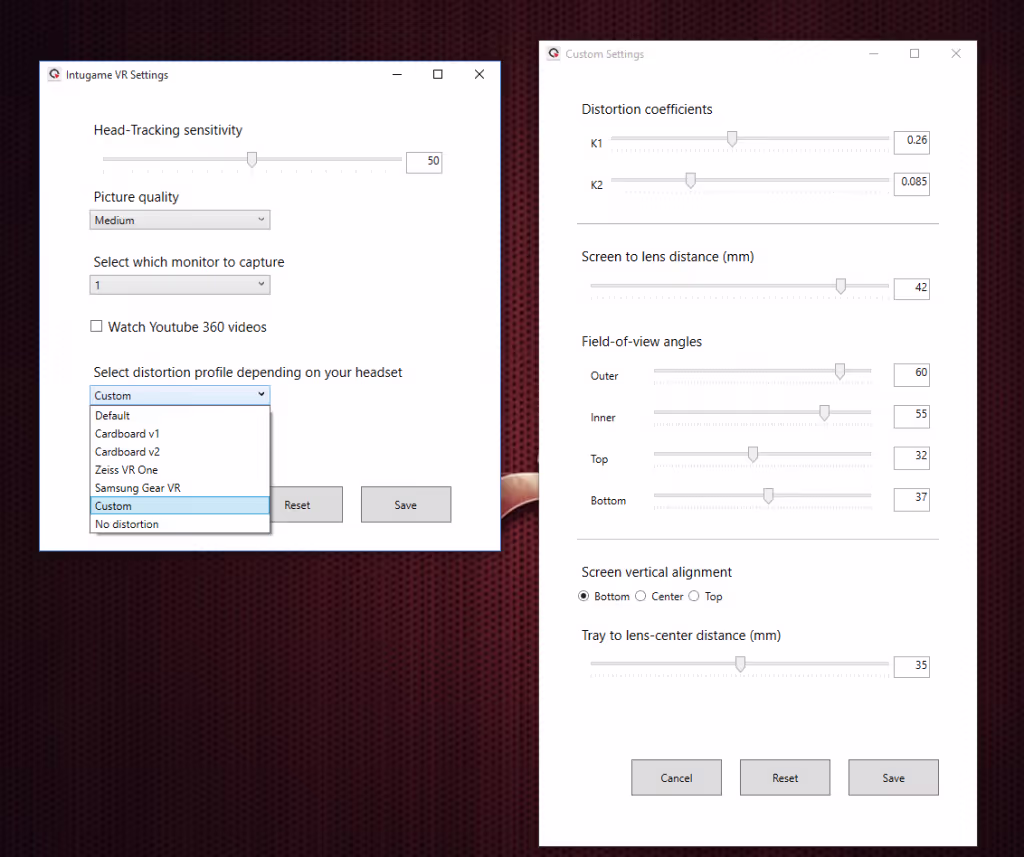Click the Tray to lens-center field 35
The width and height of the screenshot is (1024, 857).
click(x=912, y=667)
